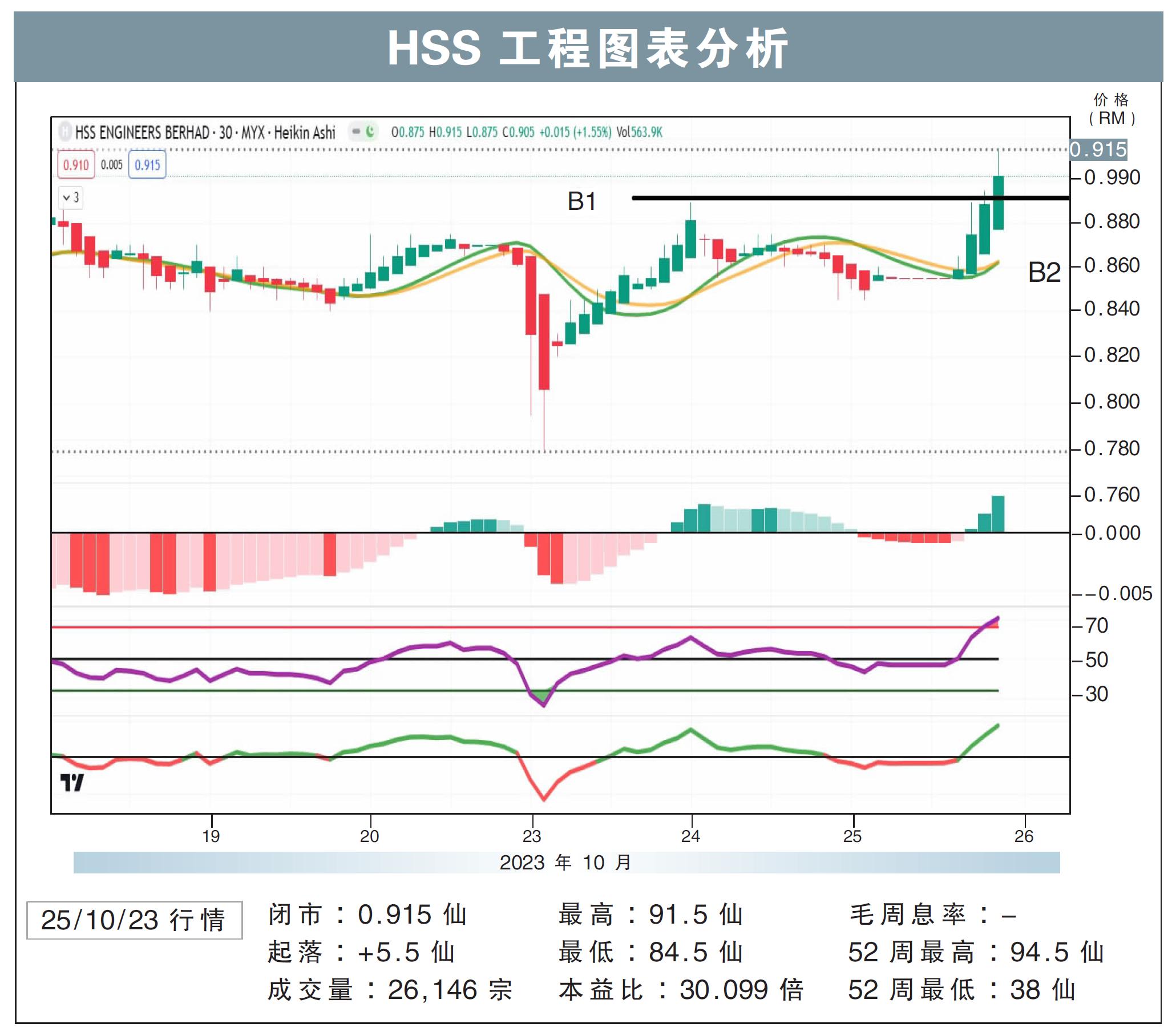1176x1036 pixels.
Task: Click the 52 周最低：38 仙 text
Action: coord(961,990)
